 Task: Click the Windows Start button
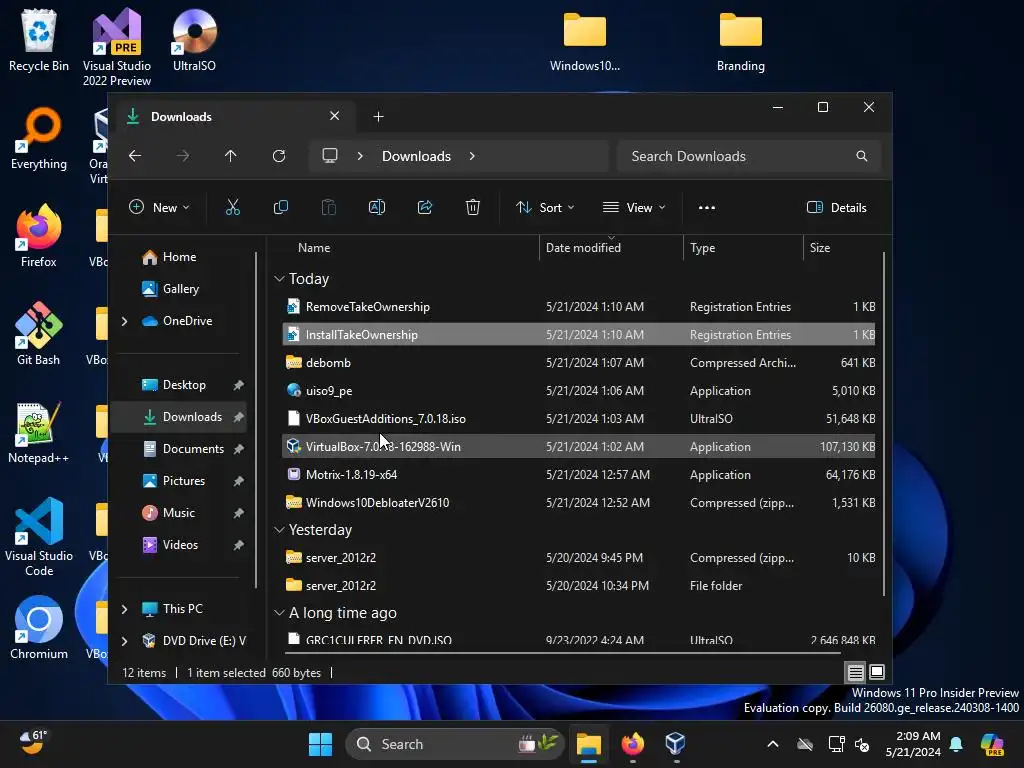320,744
